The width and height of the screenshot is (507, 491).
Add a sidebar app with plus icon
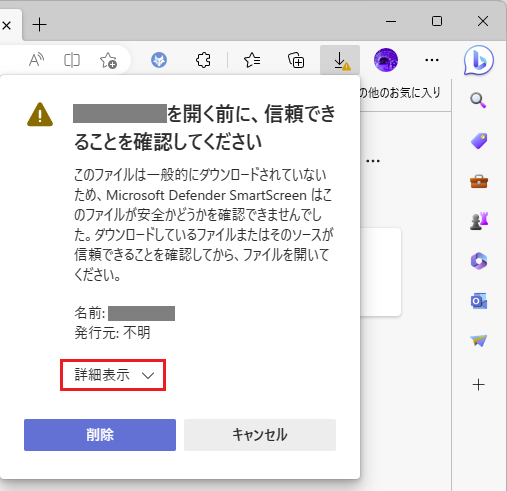(x=478, y=385)
